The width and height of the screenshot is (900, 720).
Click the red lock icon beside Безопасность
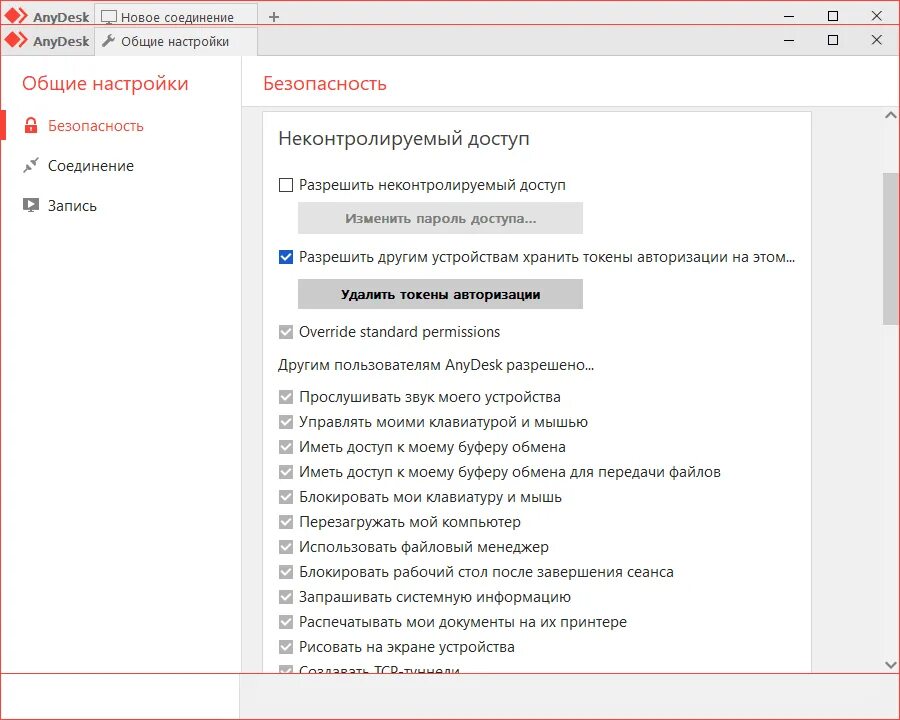31,126
